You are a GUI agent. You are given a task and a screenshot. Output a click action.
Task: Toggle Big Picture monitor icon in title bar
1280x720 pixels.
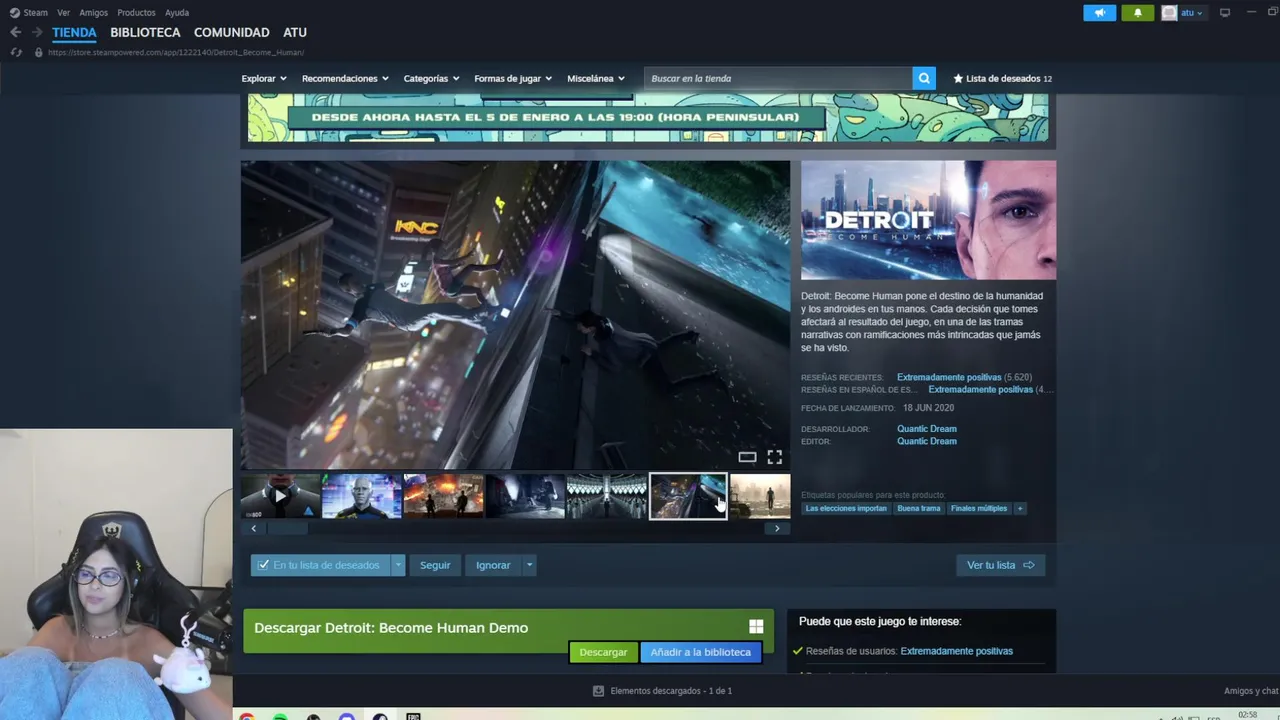click(1224, 13)
